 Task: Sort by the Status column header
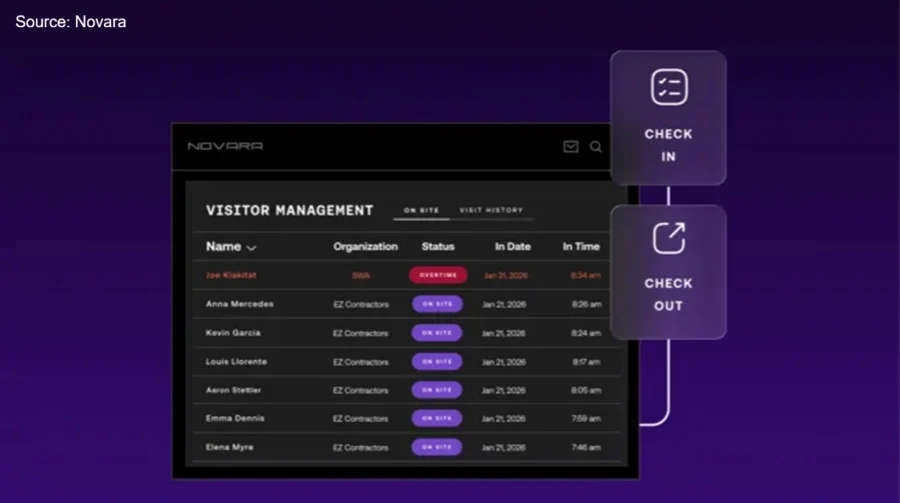[x=438, y=246]
